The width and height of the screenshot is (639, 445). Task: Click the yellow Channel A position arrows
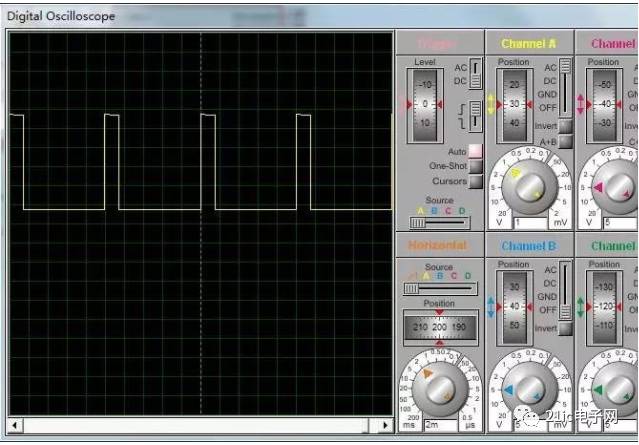coord(492,104)
